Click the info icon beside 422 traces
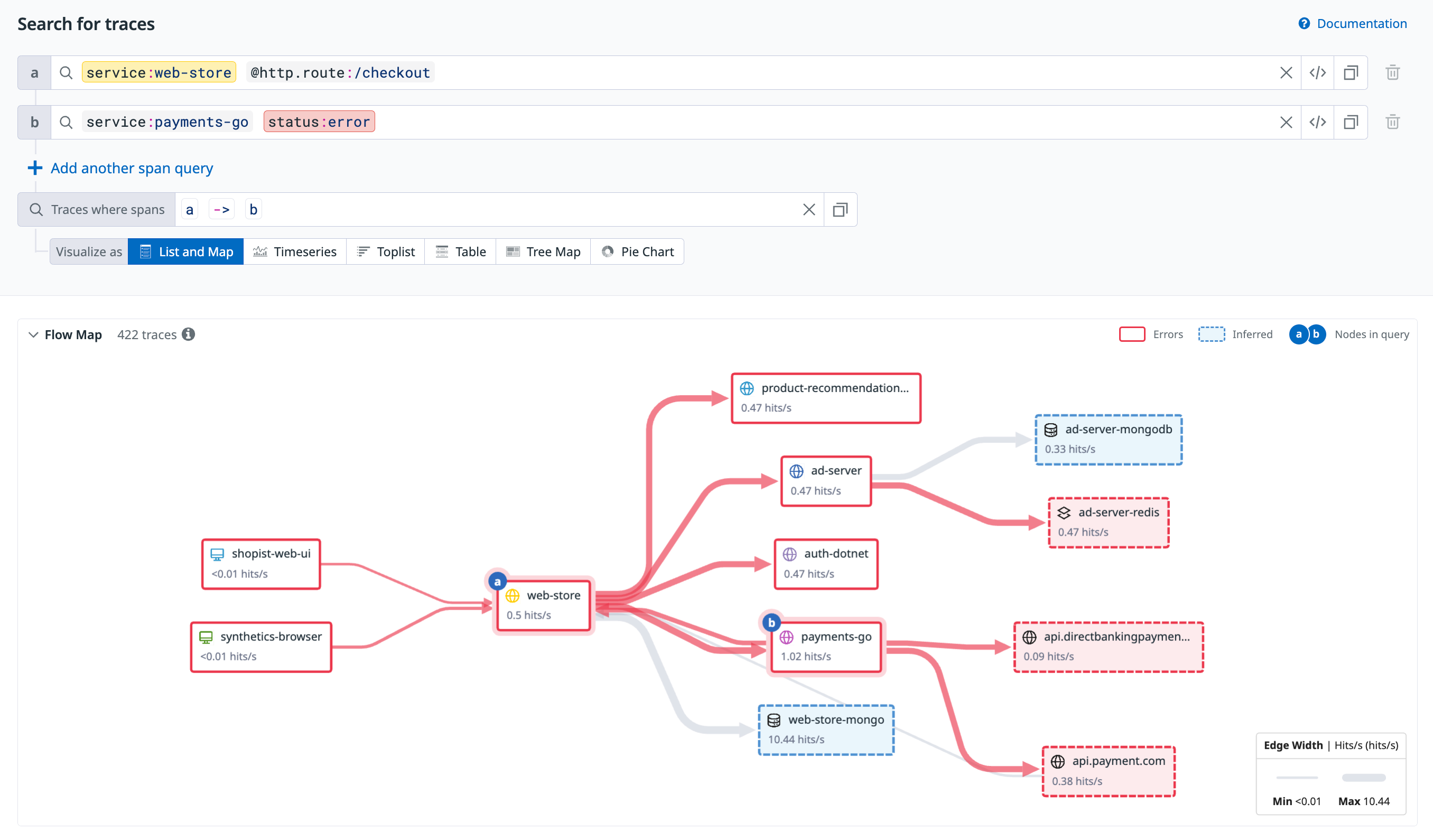Screen dimensions: 1433x840 189,334
